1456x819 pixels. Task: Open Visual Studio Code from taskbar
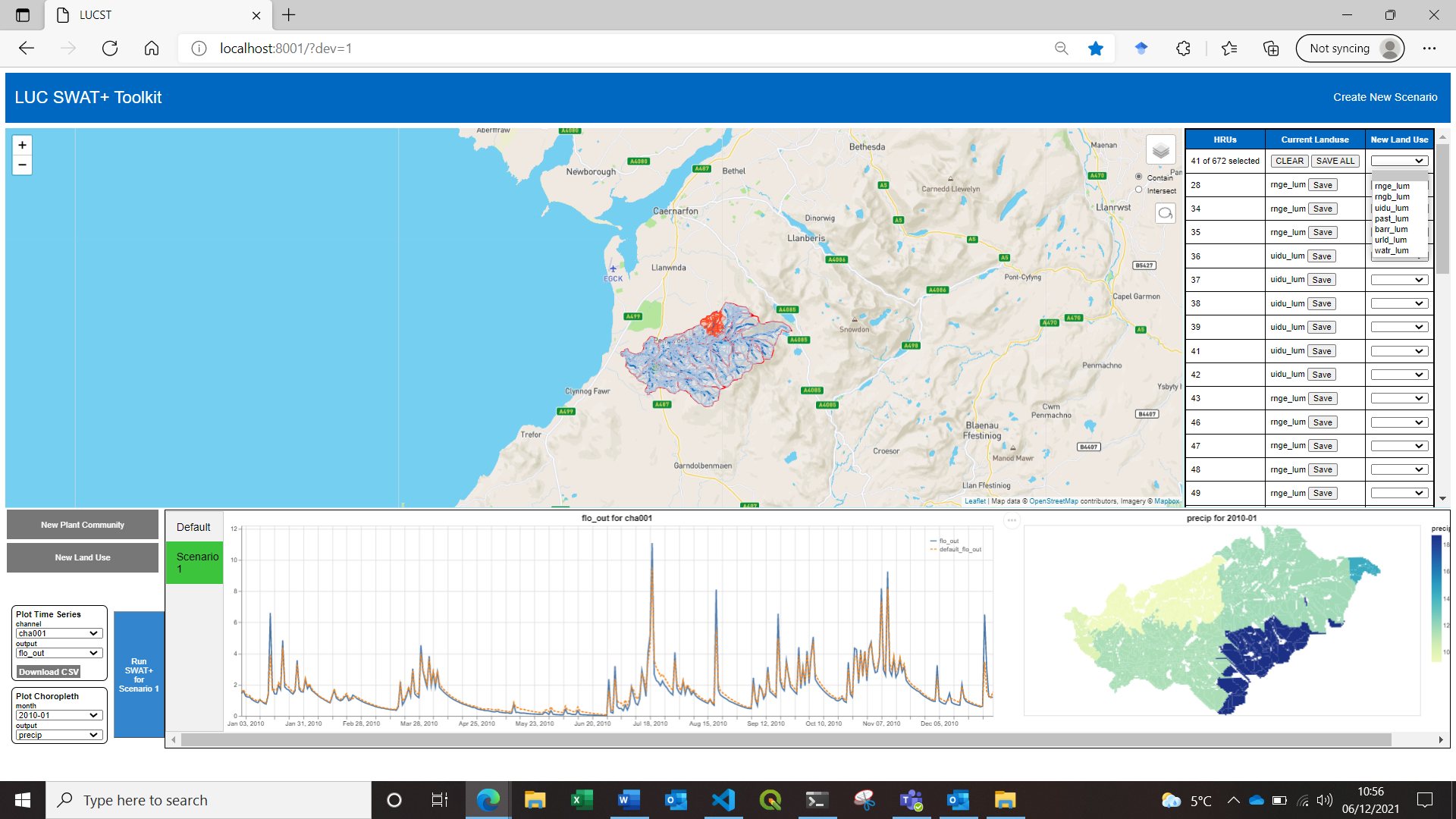(723, 800)
